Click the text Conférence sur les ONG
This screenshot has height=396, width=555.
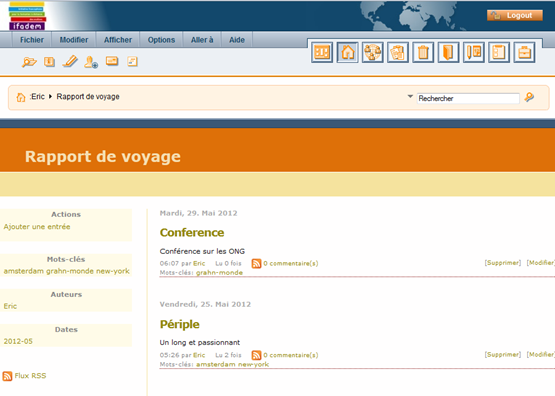pos(202,251)
